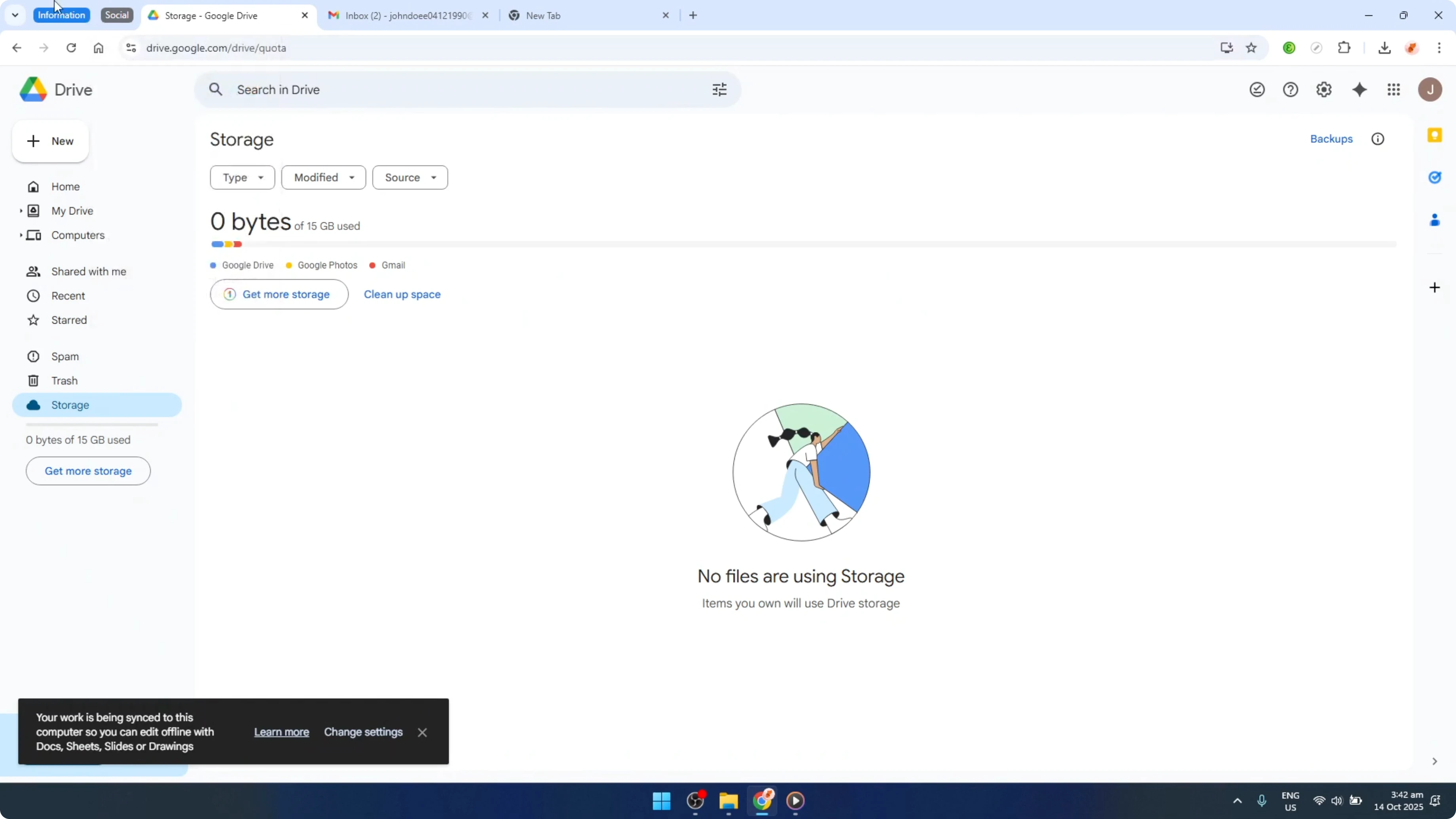
Task: Open the Type filter dropdown
Action: [x=242, y=177]
